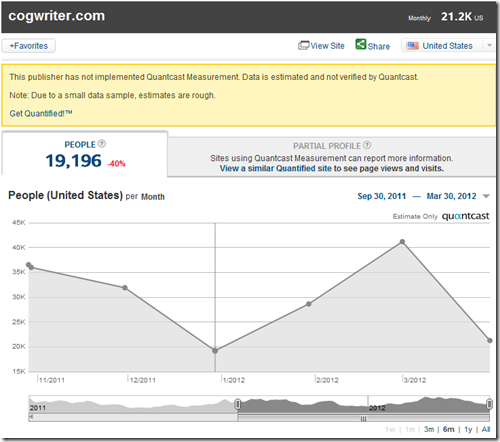Image resolution: width=500 pixels, height=442 pixels.
Task: Click the View Site monitor icon
Action: click(303, 45)
